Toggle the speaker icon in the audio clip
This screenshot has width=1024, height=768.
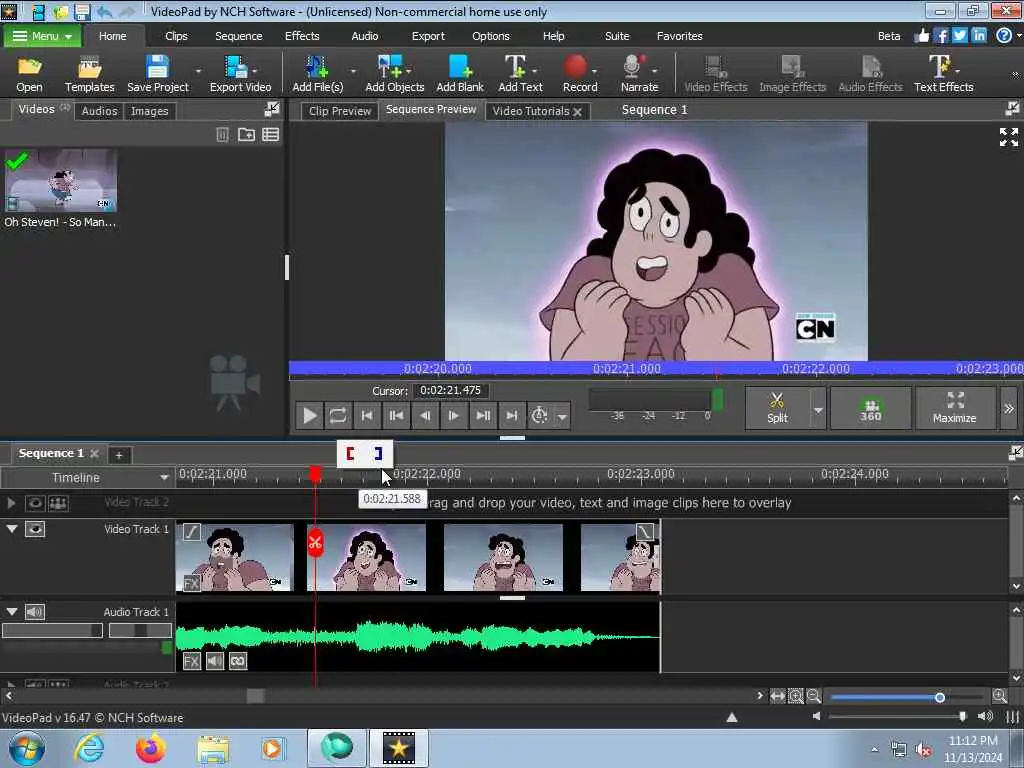click(215, 661)
